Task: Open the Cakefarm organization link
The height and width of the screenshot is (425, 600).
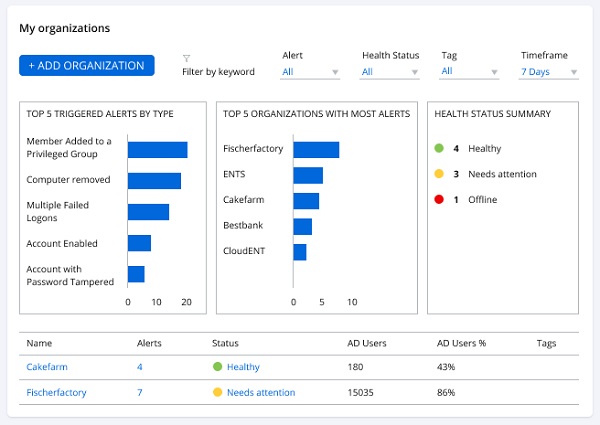Action: 47,367
